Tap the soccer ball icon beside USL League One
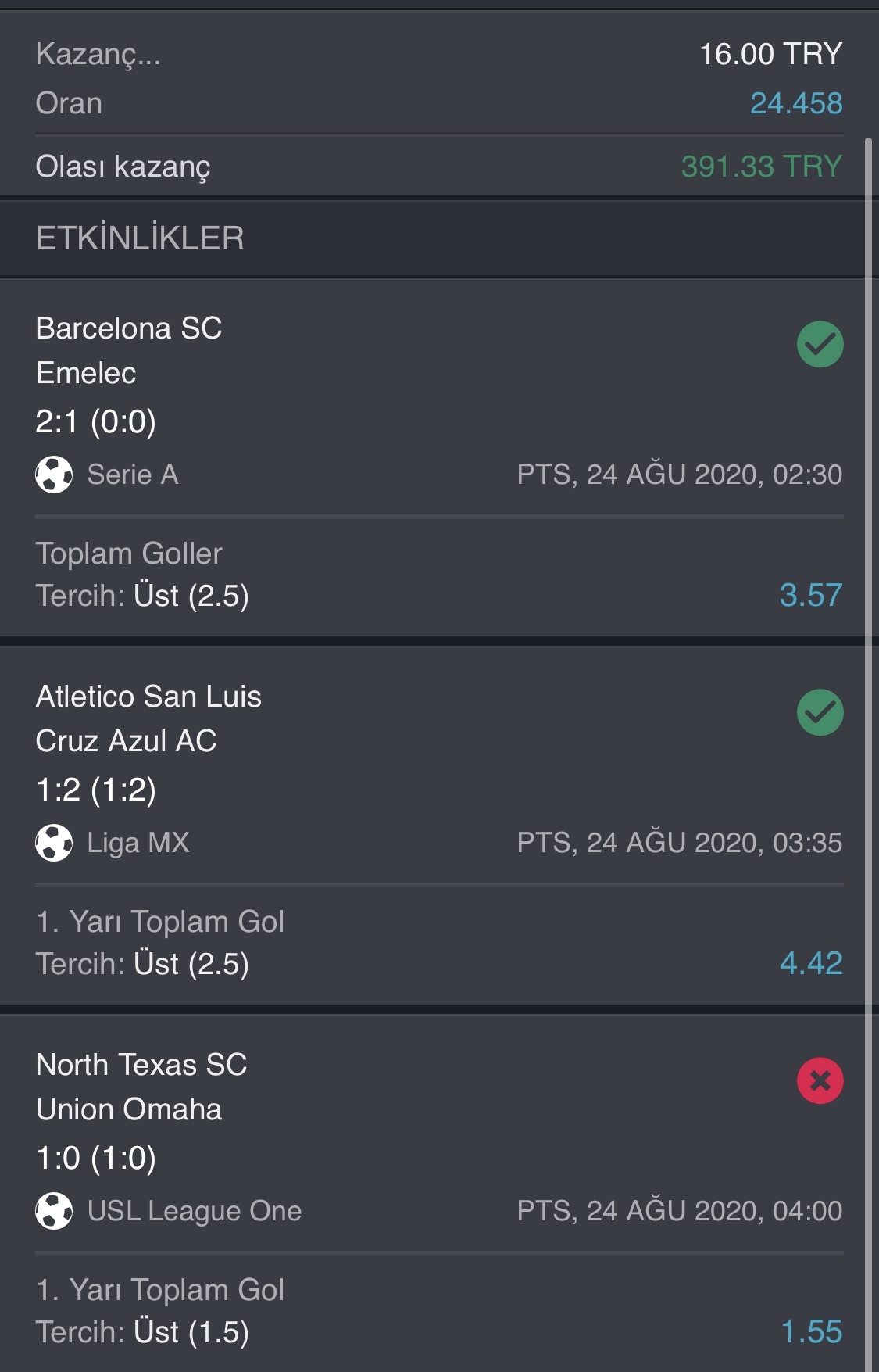This screenshot has width=879, height=1372. (x=54, y=1211)
